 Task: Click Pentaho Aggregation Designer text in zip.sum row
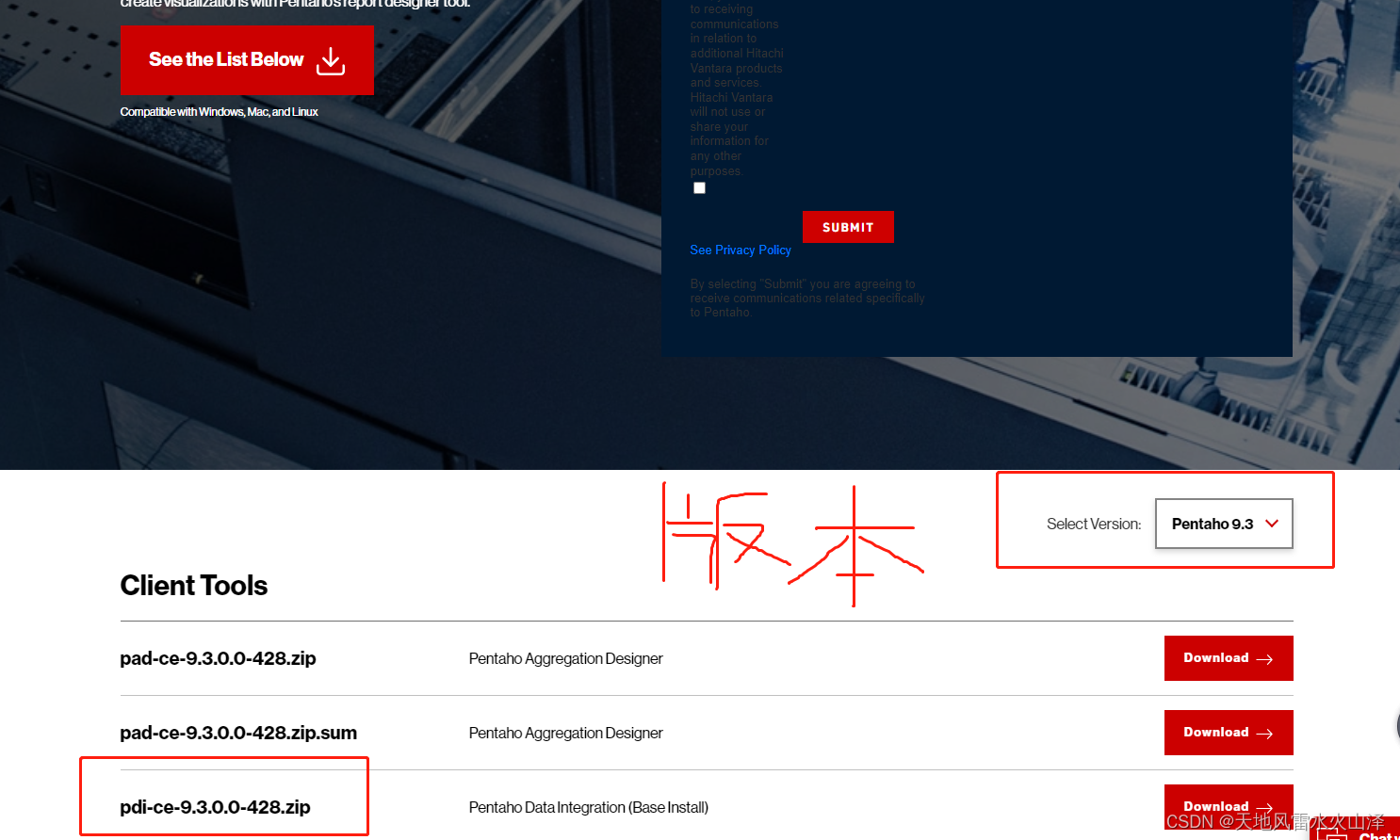point(565,733)
